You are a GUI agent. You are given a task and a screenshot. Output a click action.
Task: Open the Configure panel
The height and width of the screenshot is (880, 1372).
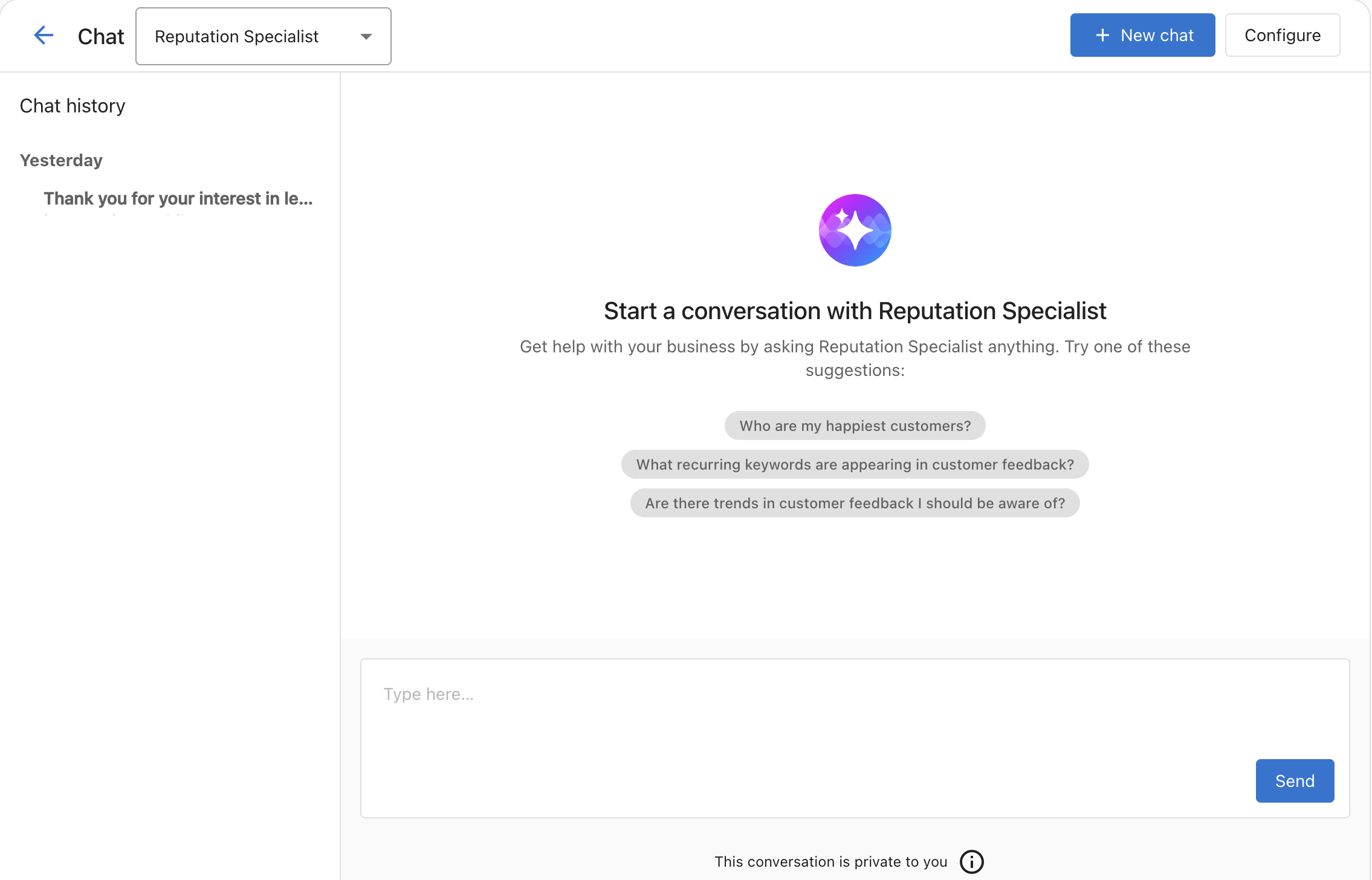coord(1282,34)
